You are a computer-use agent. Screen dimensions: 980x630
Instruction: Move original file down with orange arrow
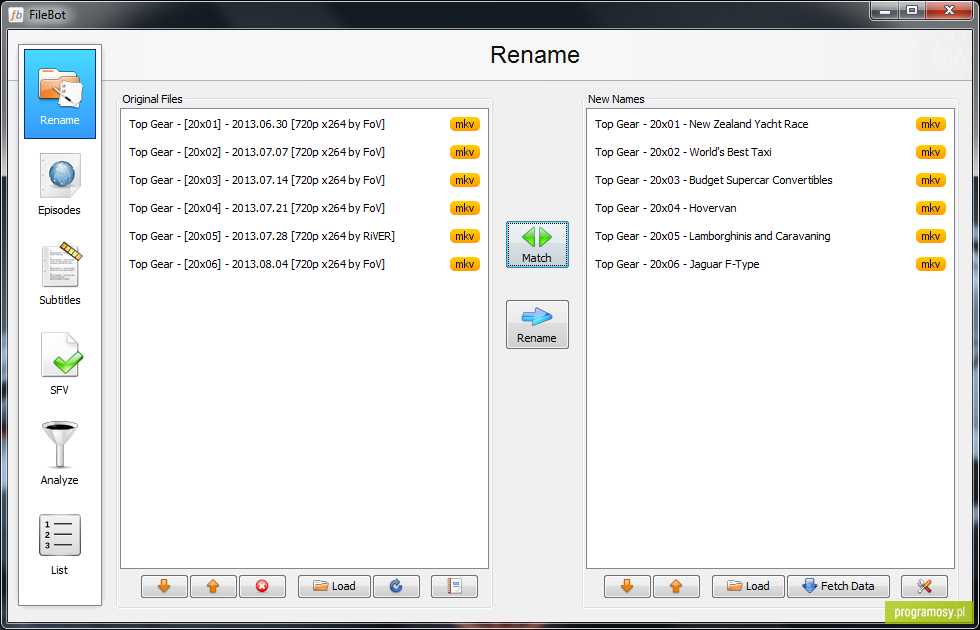164,586
